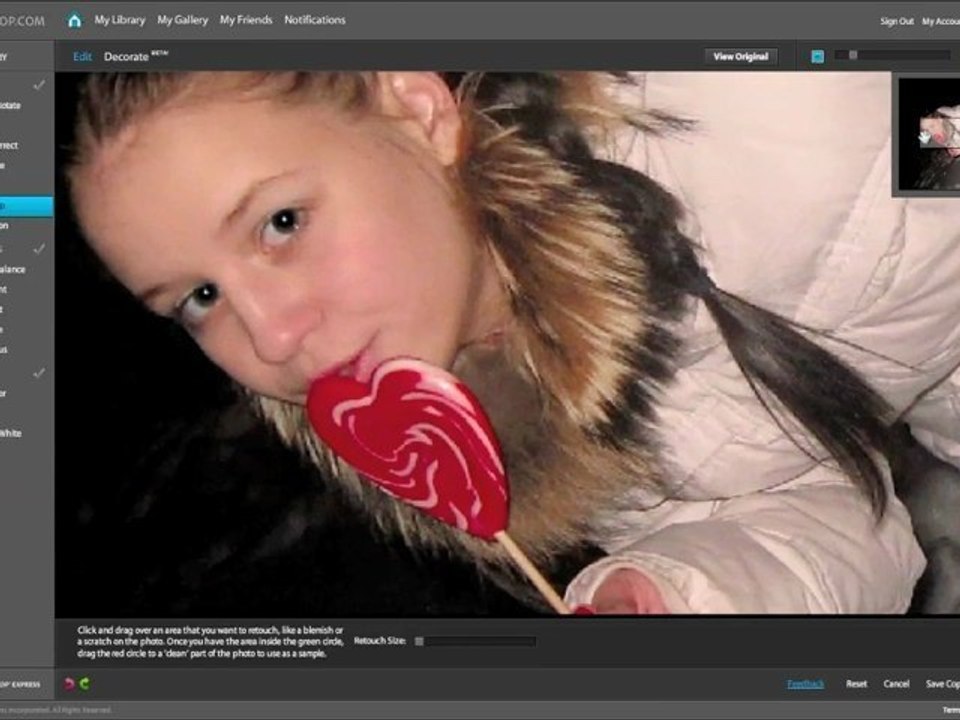Click the girl's photo in edit canvas

[x=508, y=343]
